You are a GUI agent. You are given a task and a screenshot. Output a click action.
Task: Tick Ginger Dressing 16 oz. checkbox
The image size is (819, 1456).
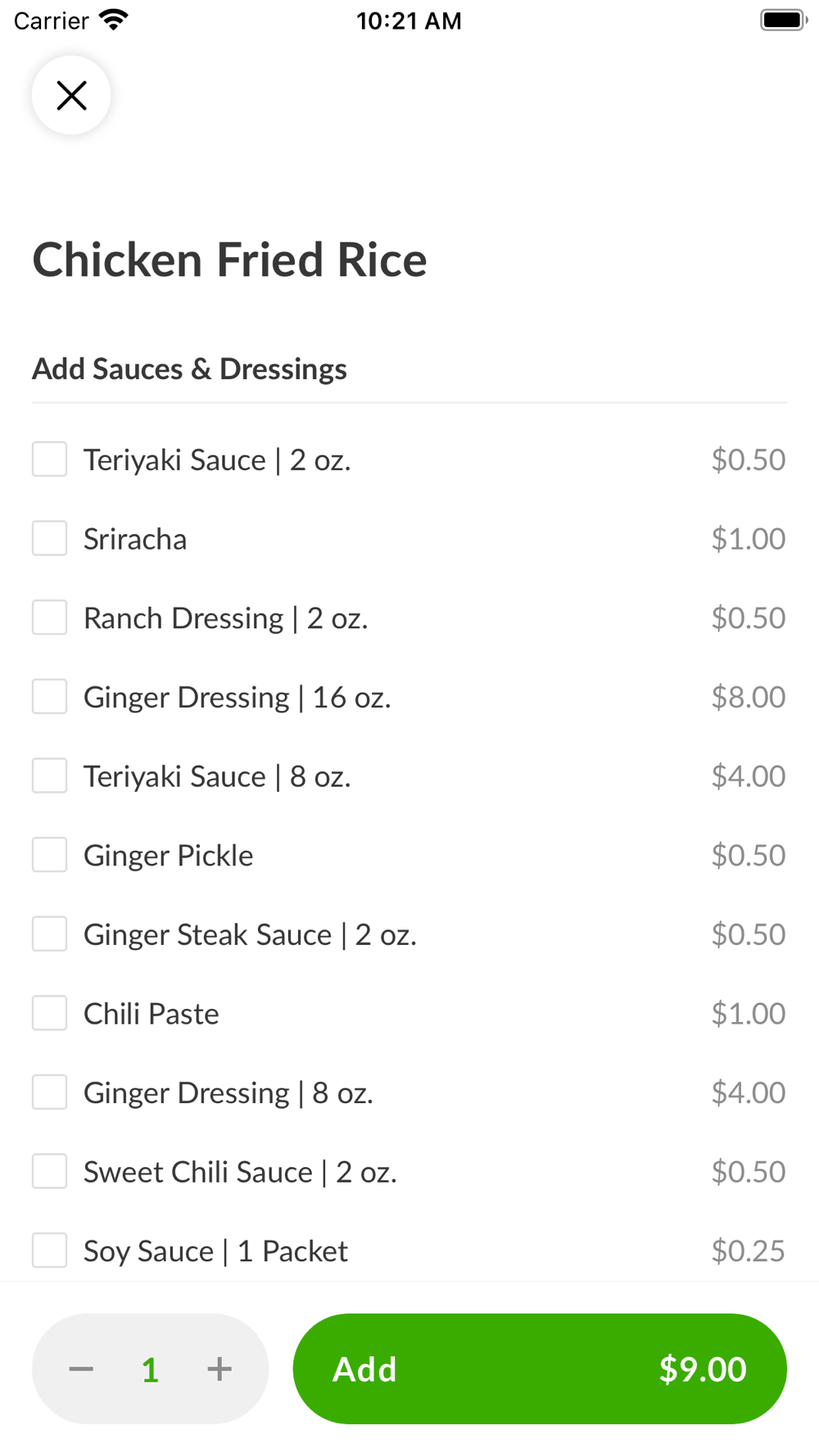(x=49, y=696)
